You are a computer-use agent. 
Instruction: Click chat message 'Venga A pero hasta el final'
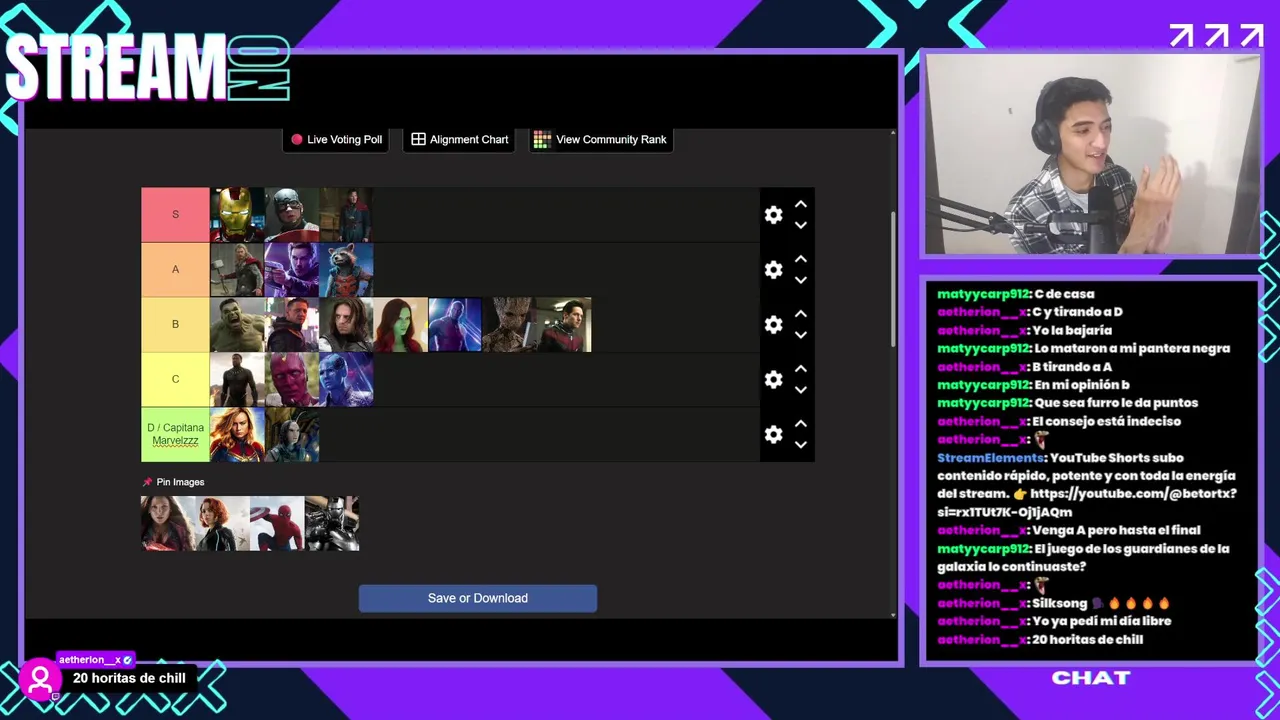[x=1116, y=530]
